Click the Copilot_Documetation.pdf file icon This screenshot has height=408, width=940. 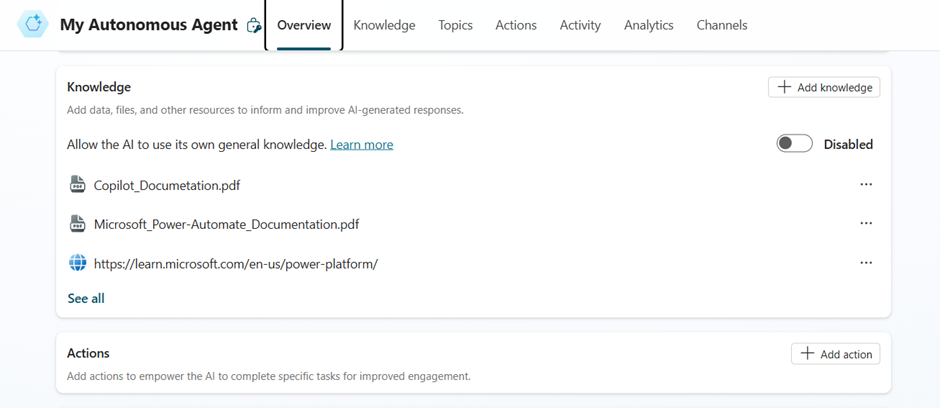pyautogui.click(x=77, y=185)
